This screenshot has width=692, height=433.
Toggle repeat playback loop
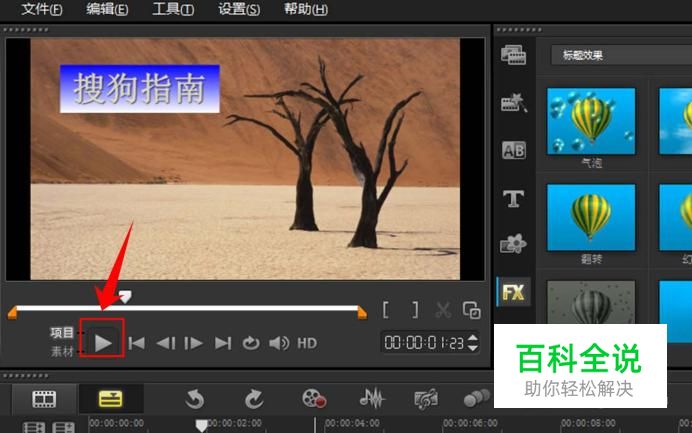[x=251, y=343]
